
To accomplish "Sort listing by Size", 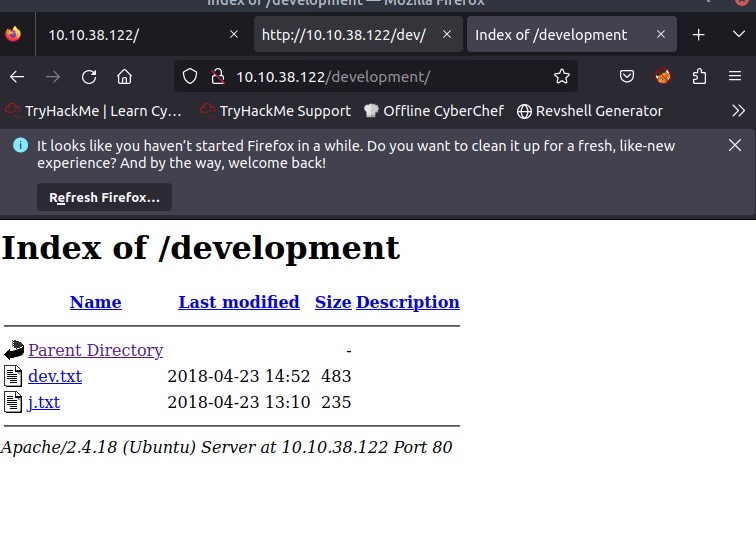I will pyautogui.click(x=333, y=302).
